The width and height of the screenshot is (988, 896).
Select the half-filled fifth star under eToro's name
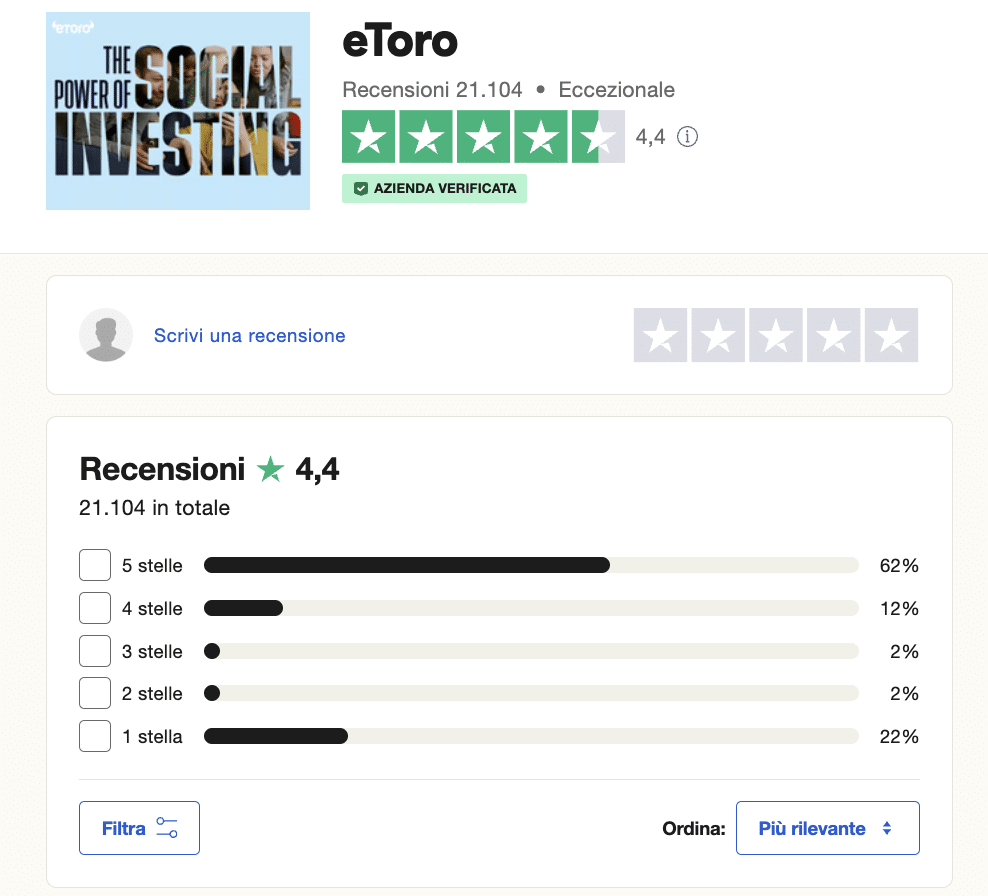598,137
